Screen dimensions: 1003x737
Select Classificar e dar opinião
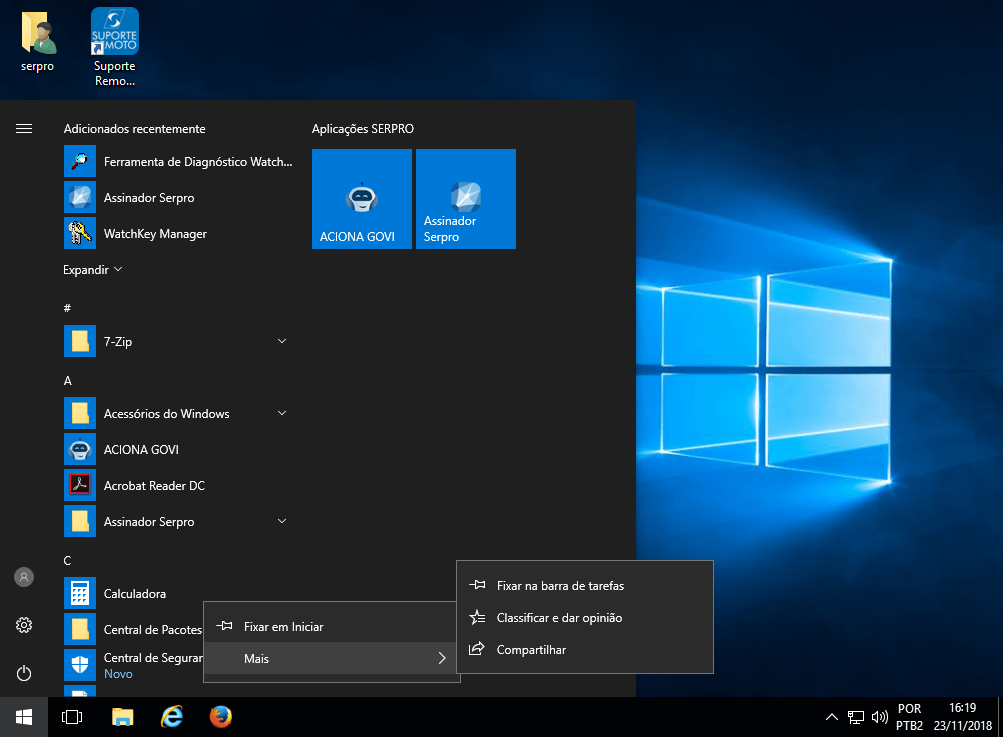[x=559, y=618]
